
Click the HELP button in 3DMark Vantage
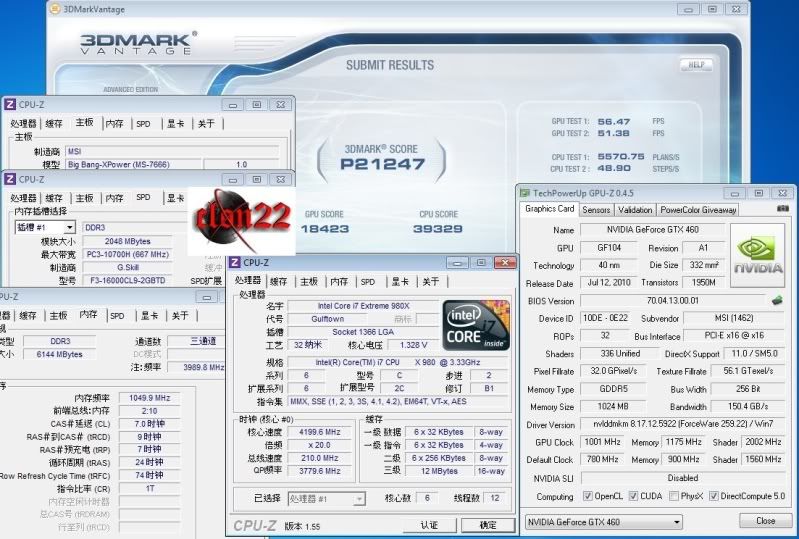pyautogui.click(x=696, y=65)
